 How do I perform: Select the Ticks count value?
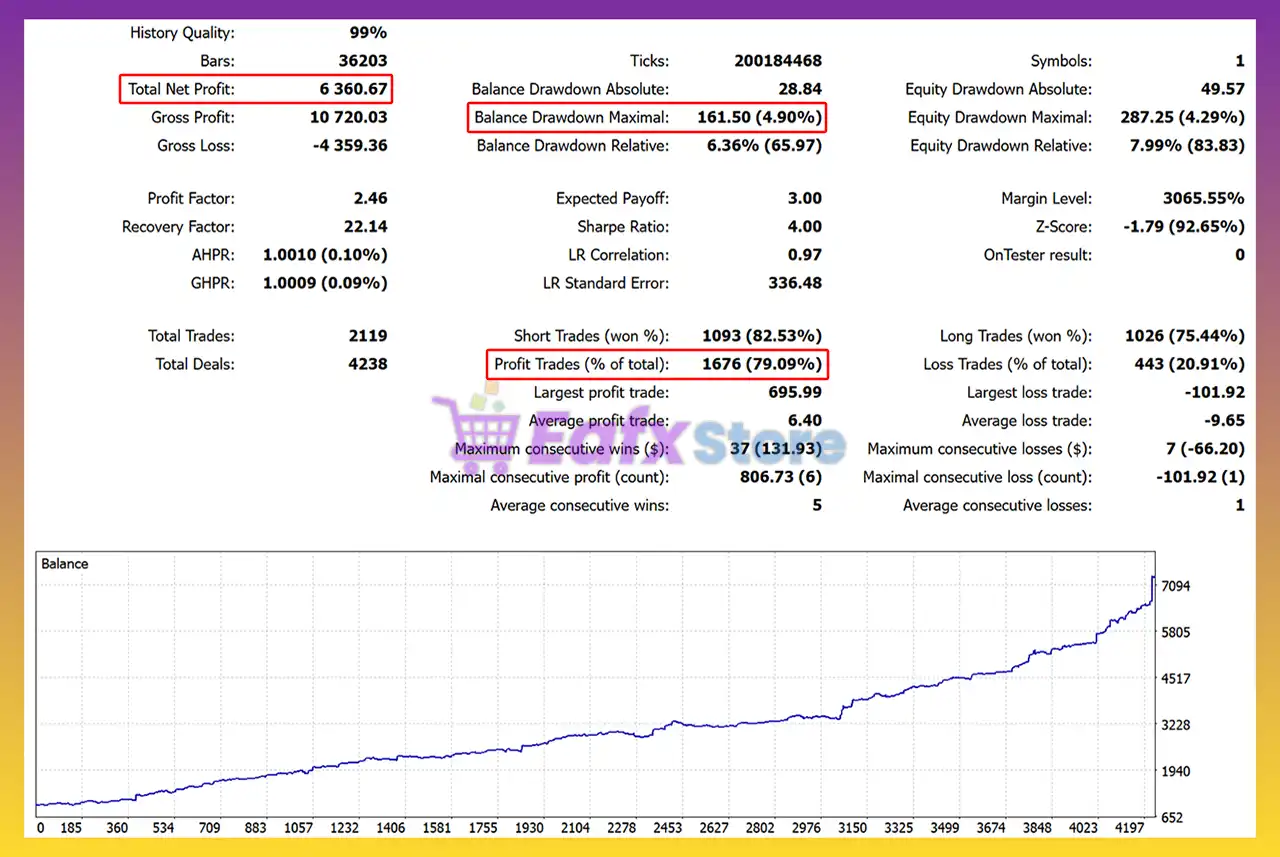pyautogui.click(x=778, y=60)
